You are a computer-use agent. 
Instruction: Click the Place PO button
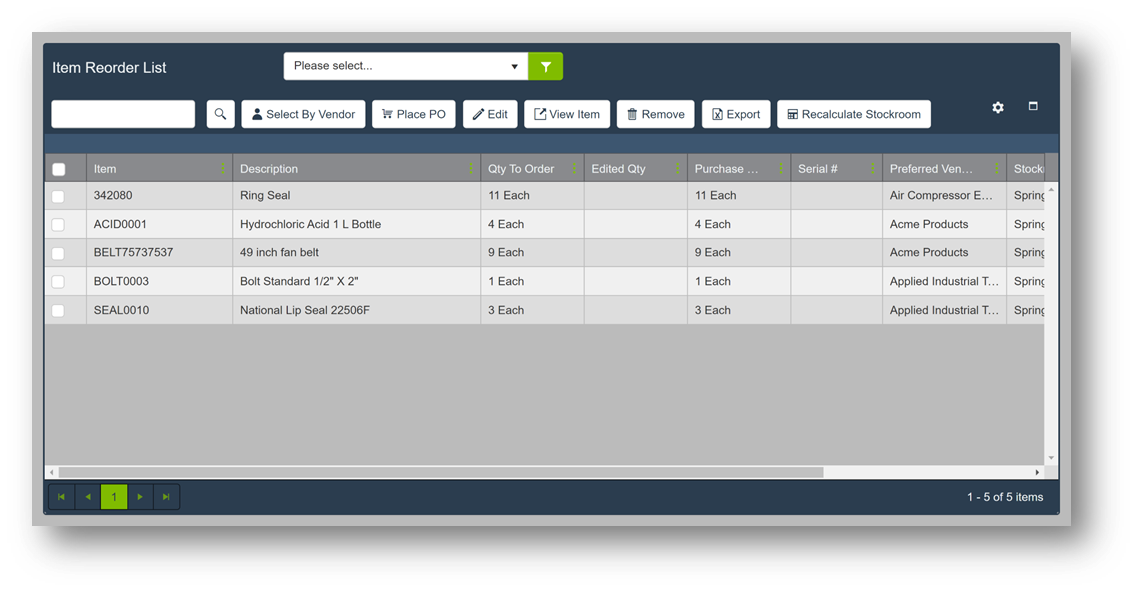pyautogui.click(x=413, y=114)
